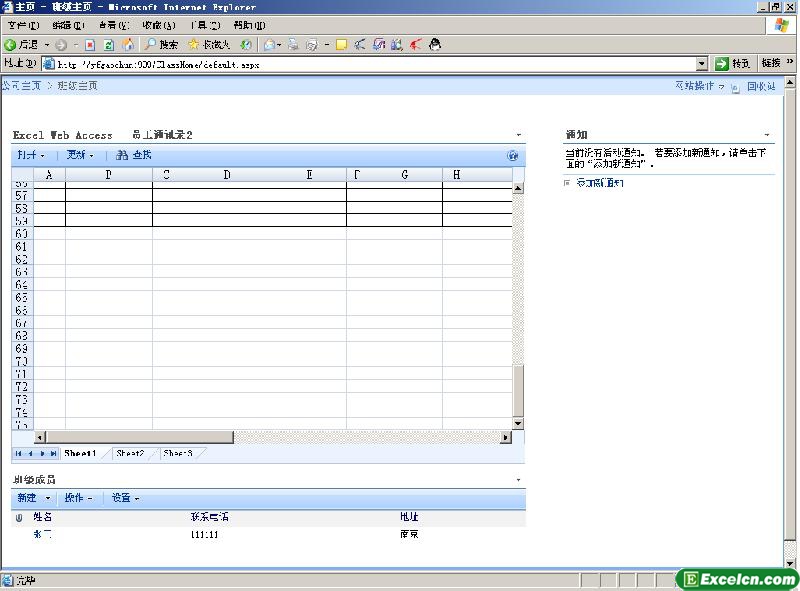
Task: Open the address bar dropdown arrow
Action: pyautogui.click(x=702, y=64)
